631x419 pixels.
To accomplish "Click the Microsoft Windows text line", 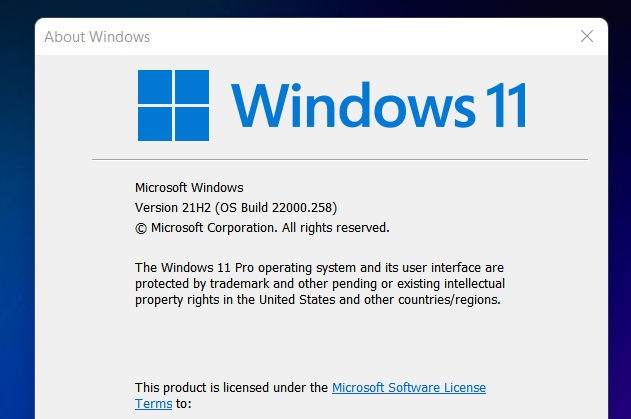I will (189, 188).
